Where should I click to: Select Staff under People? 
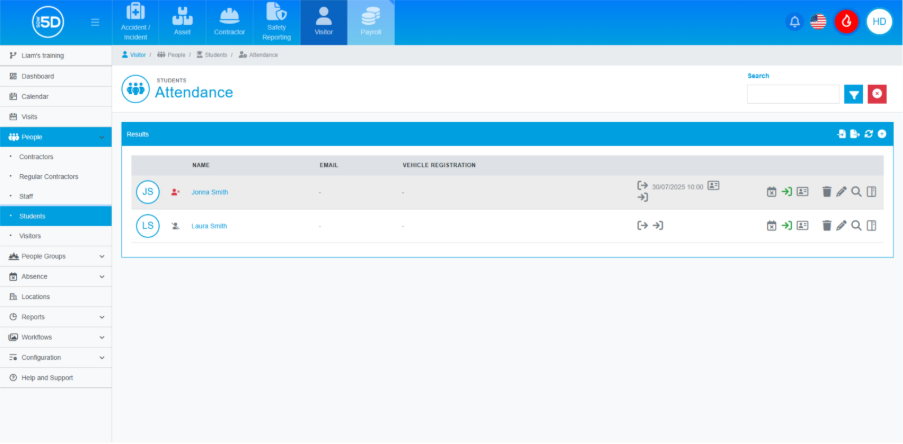coord(56,196)
